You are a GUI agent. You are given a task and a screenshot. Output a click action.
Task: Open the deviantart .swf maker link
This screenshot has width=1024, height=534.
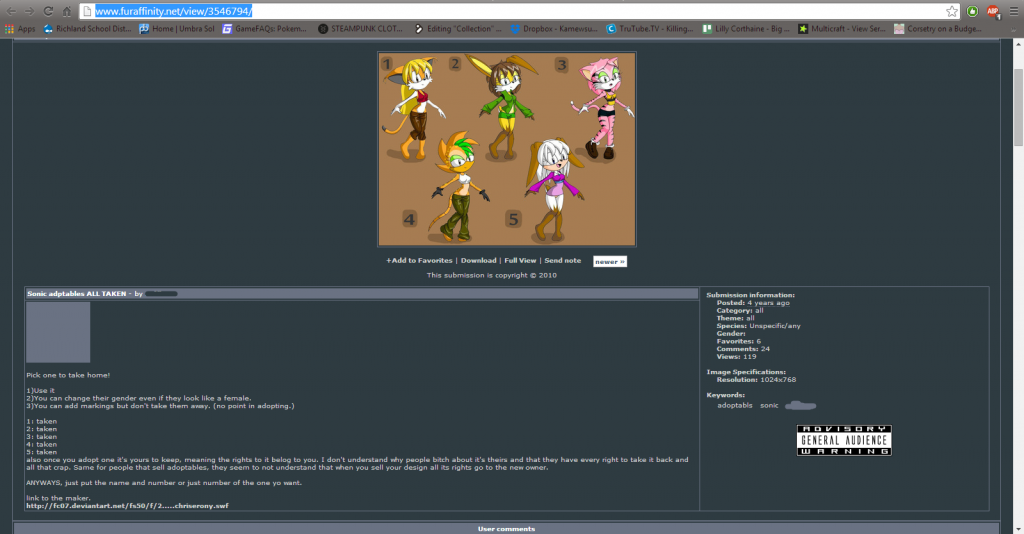[126, 505]
